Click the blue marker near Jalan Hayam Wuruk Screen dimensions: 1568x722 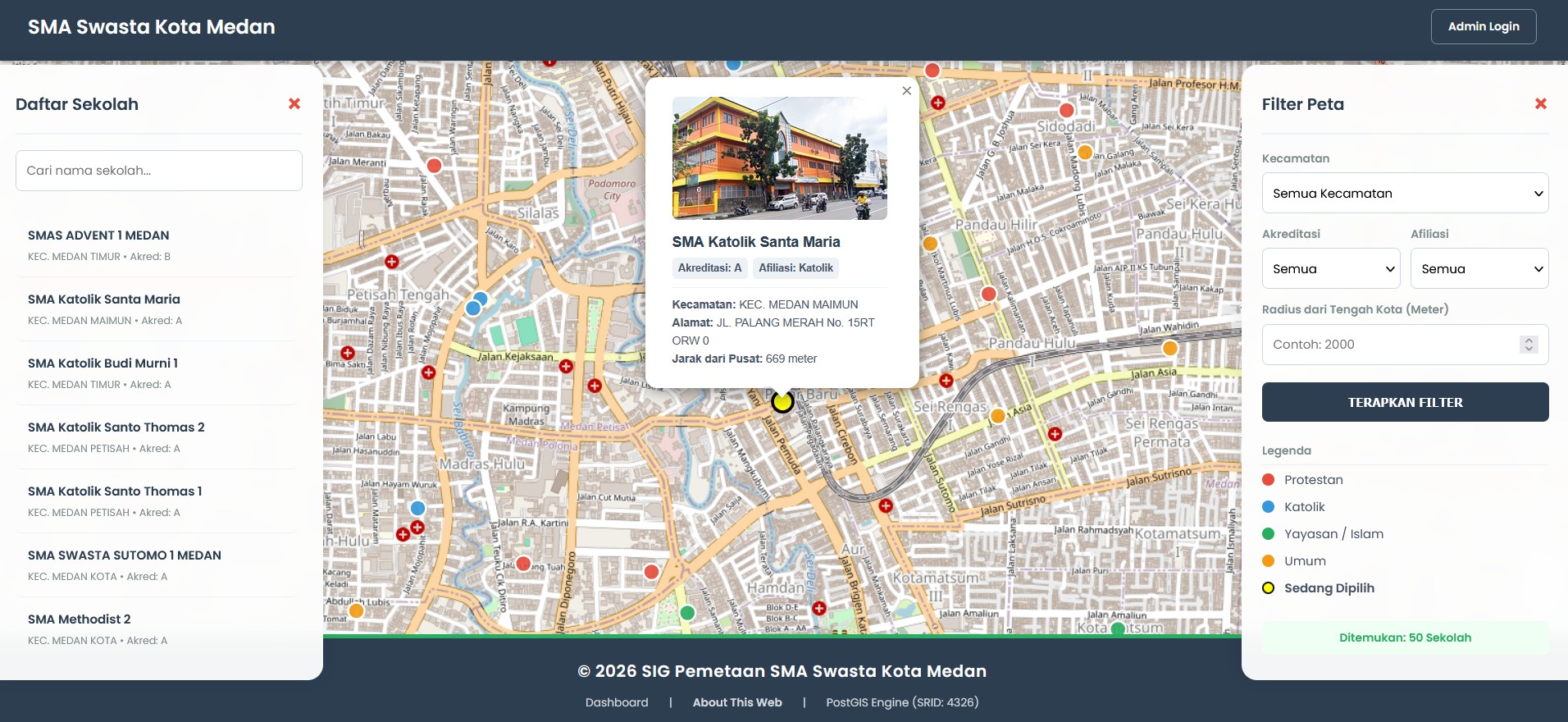tap(417, 508)
